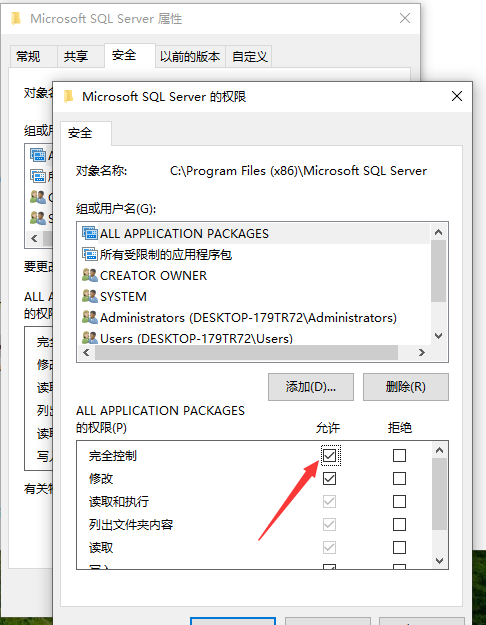Click down arrow of permissions list scrollbar

point(439,561)
